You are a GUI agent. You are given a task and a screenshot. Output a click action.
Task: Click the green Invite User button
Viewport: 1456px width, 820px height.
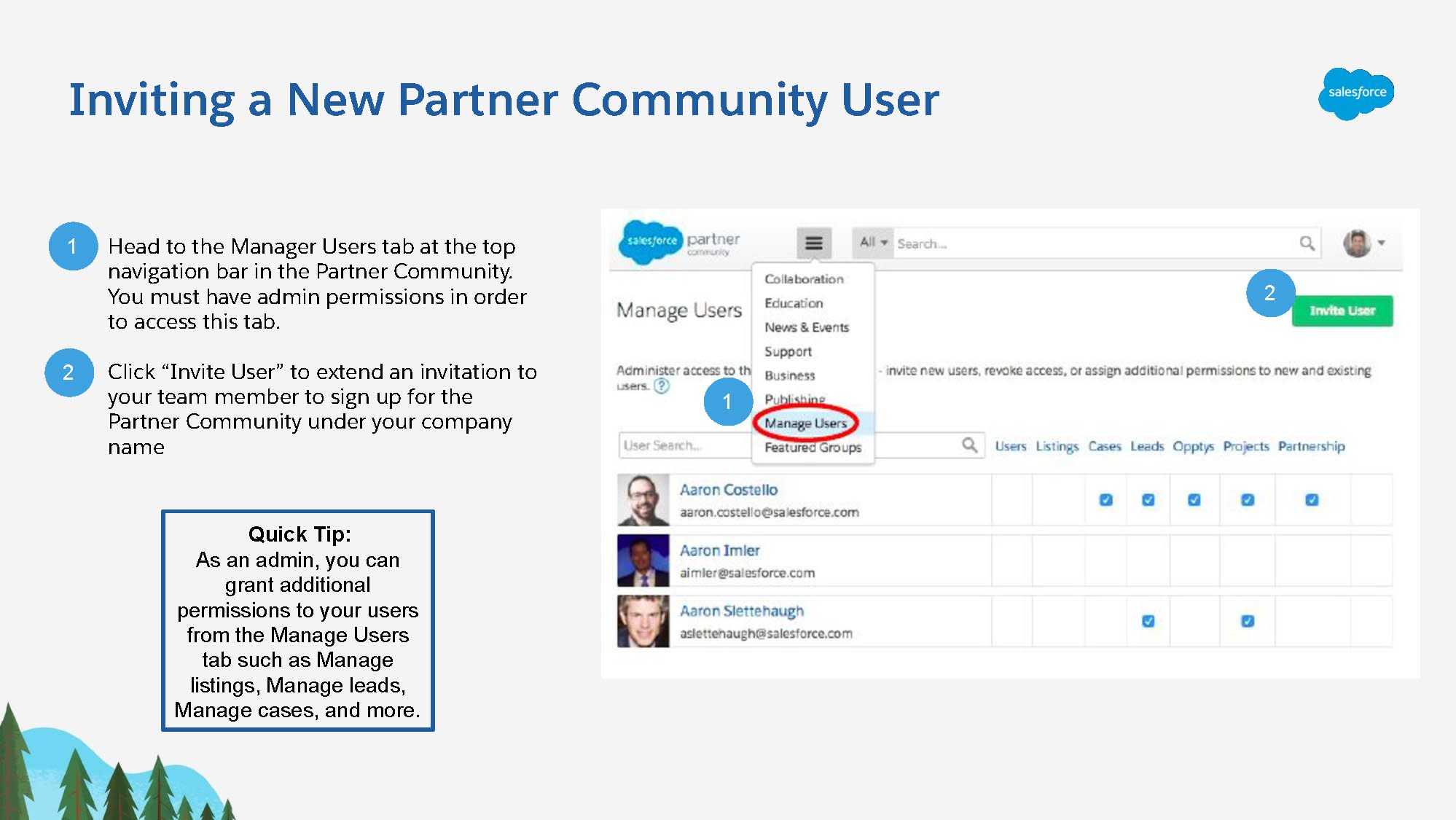pos(1342,311)
